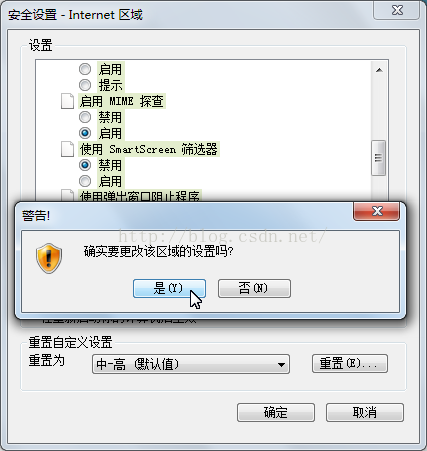Image resolution: width=427 pixels, height=451 pixels.
Task: Click the scrollbar up arrow
Action: tap(379, 70)
